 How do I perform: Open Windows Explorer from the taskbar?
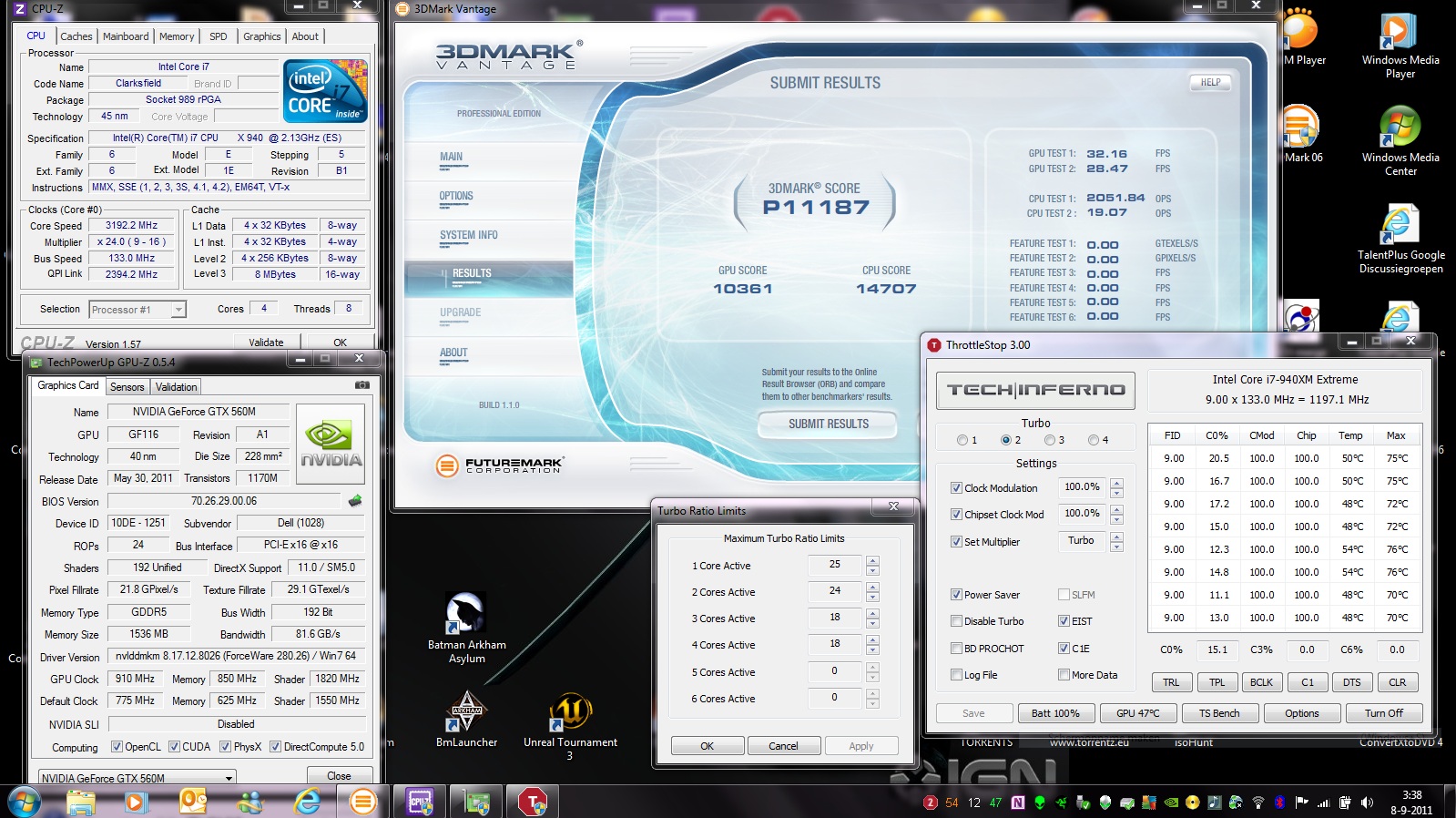80,802
